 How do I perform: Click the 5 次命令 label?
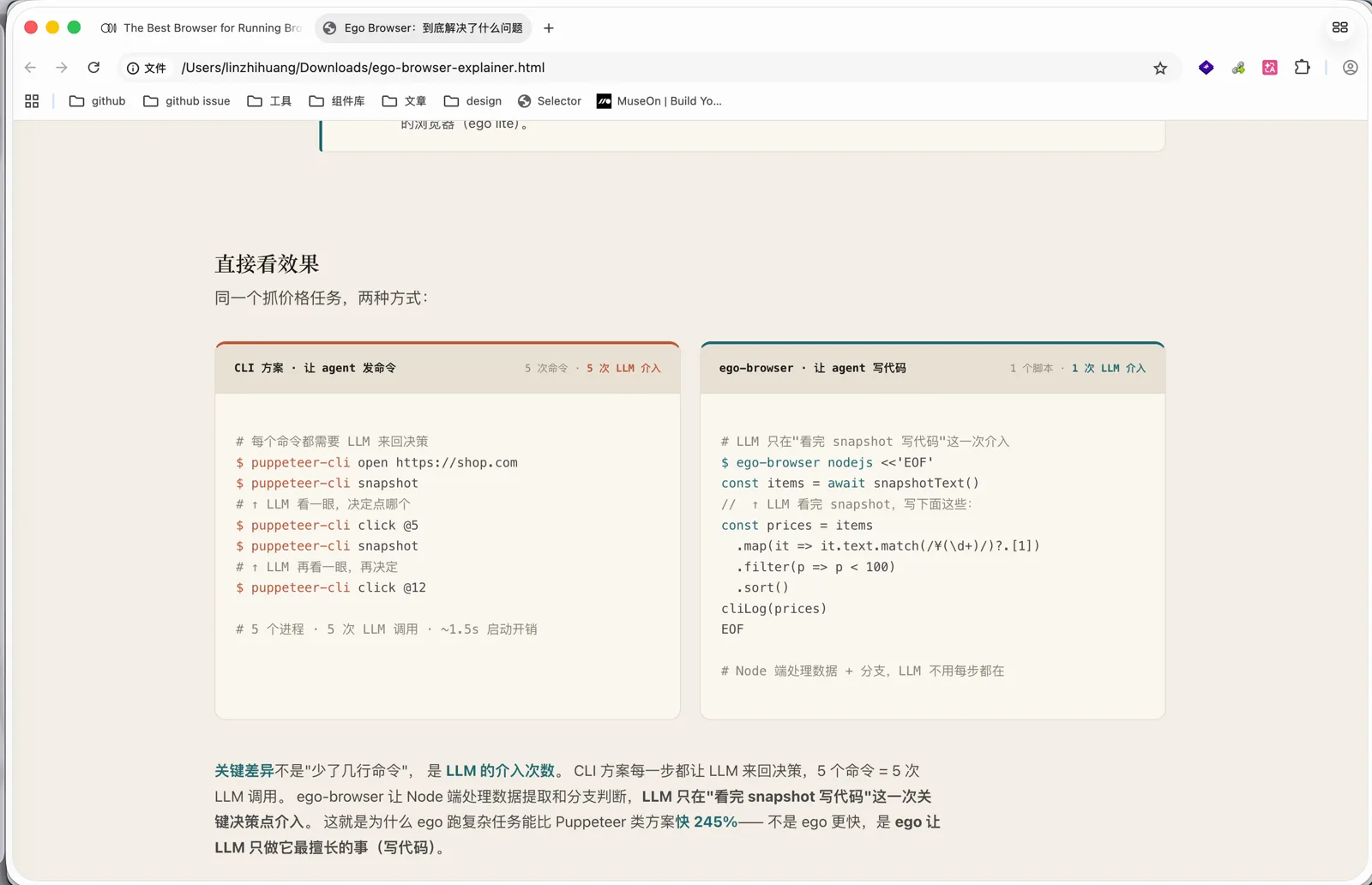546,368
